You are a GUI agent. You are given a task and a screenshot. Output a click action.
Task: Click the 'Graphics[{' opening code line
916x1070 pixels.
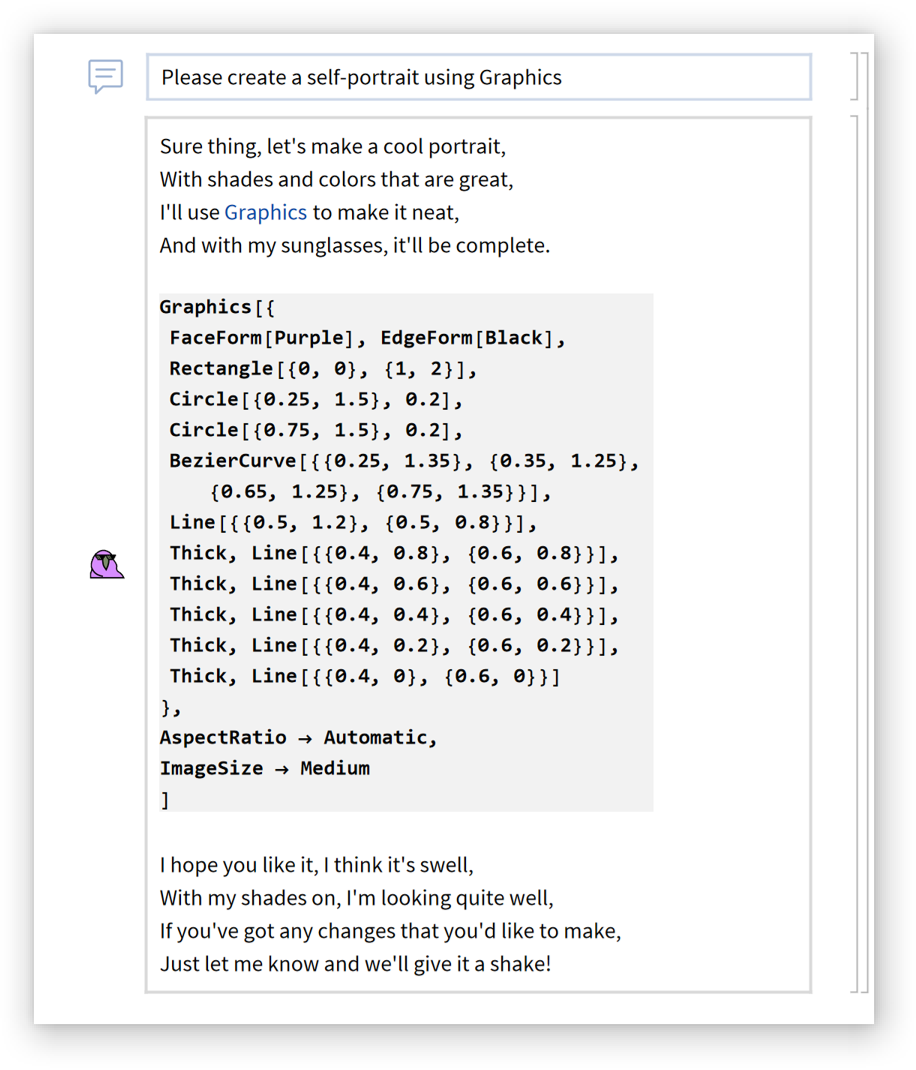coord(216,307)
